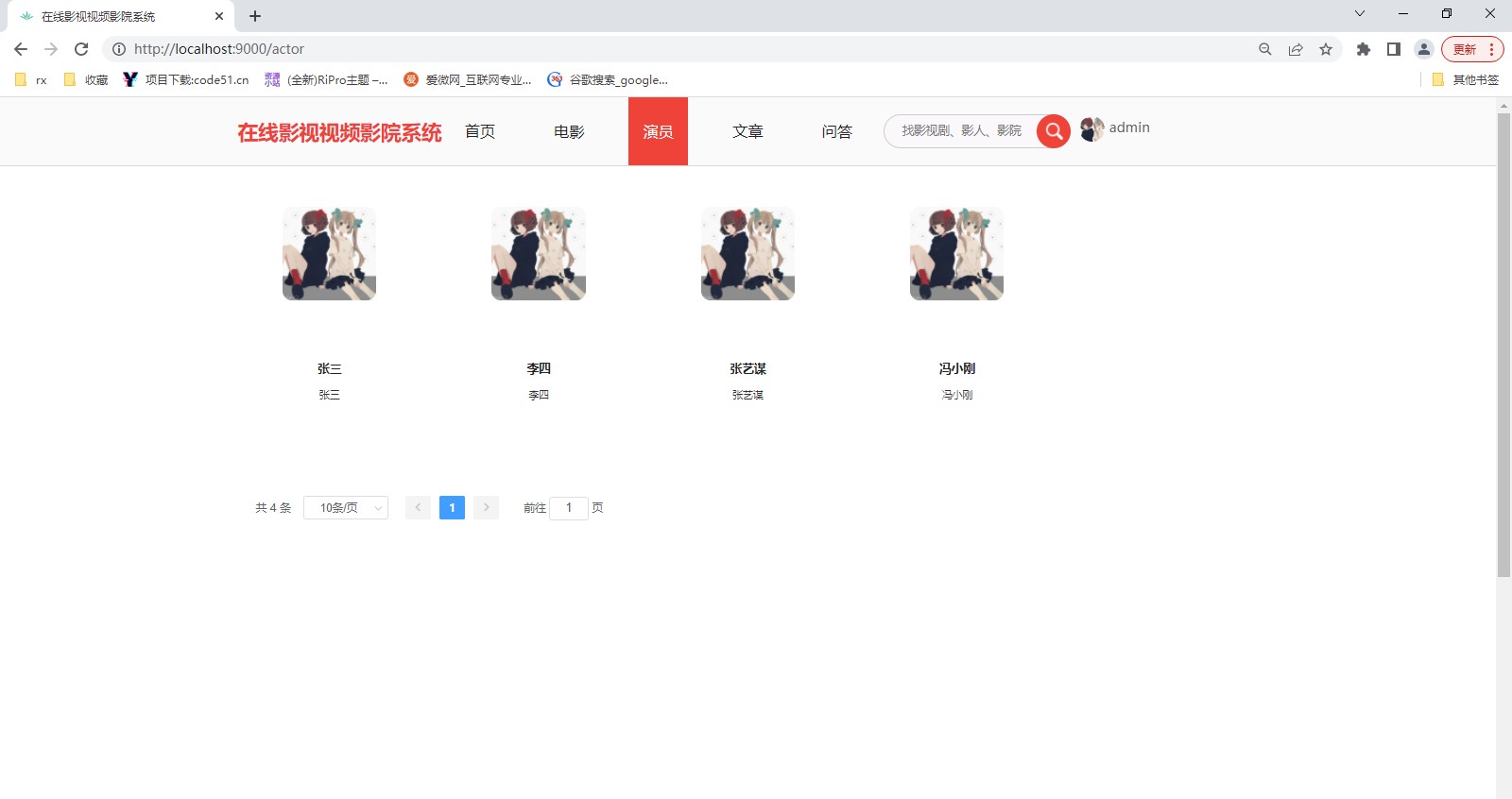Open 冯小刚 actor photo
1512x799 pixels.
956,253
